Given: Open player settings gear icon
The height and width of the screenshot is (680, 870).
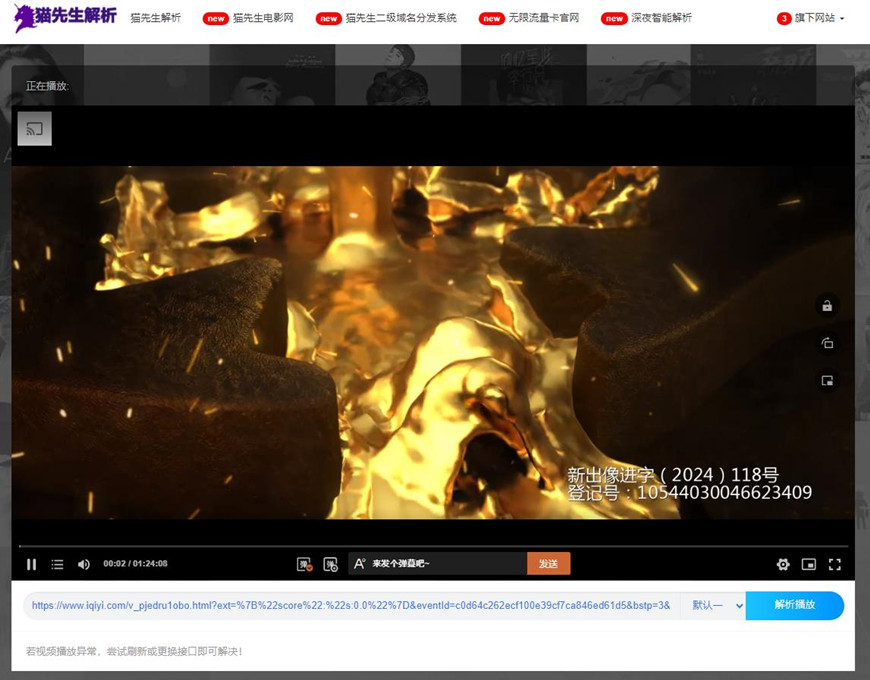Looking at the screenshot, I should (783, 564).
